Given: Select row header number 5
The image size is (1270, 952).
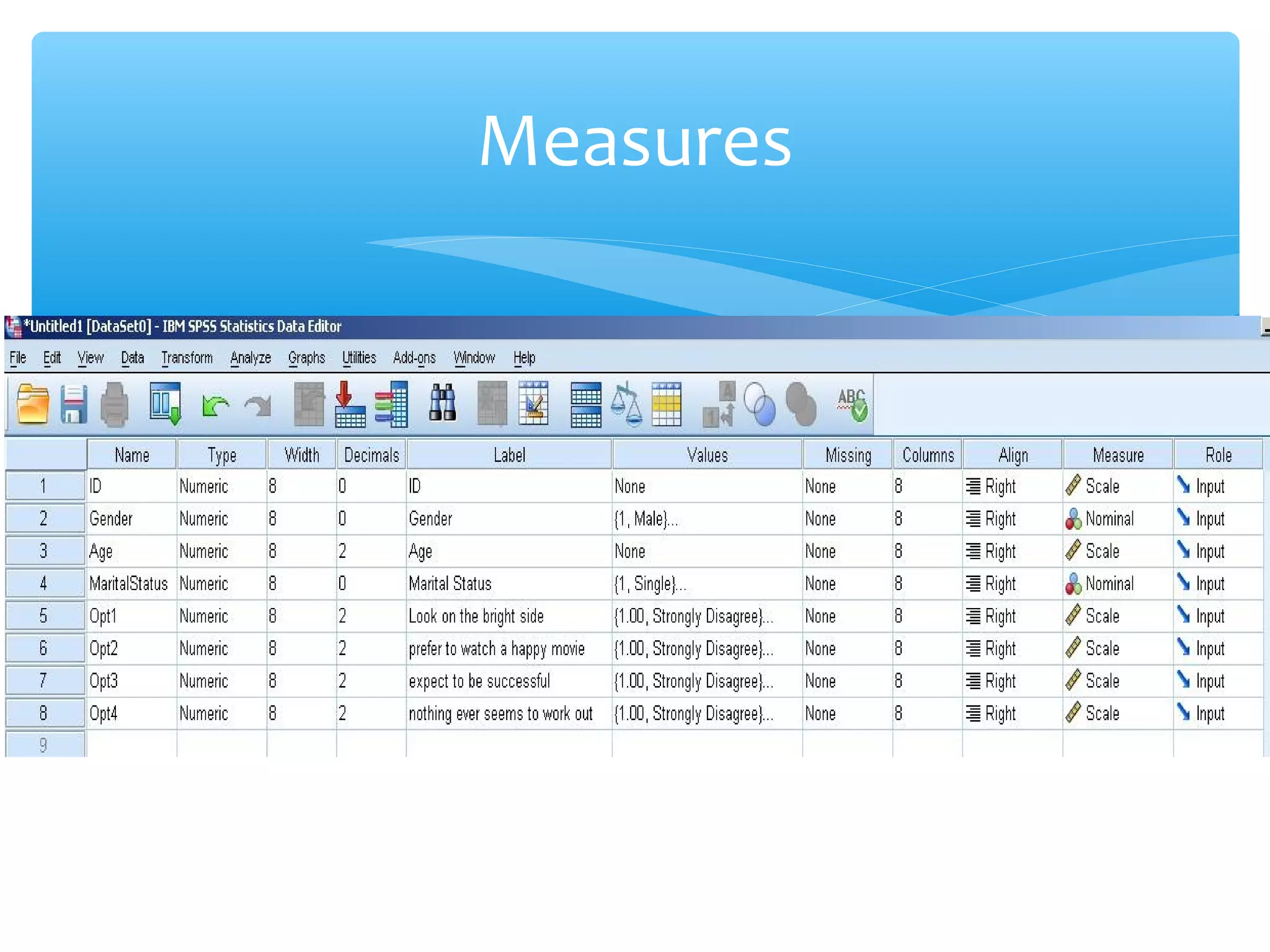Looking at the screenshot, I should coord(45,615).
